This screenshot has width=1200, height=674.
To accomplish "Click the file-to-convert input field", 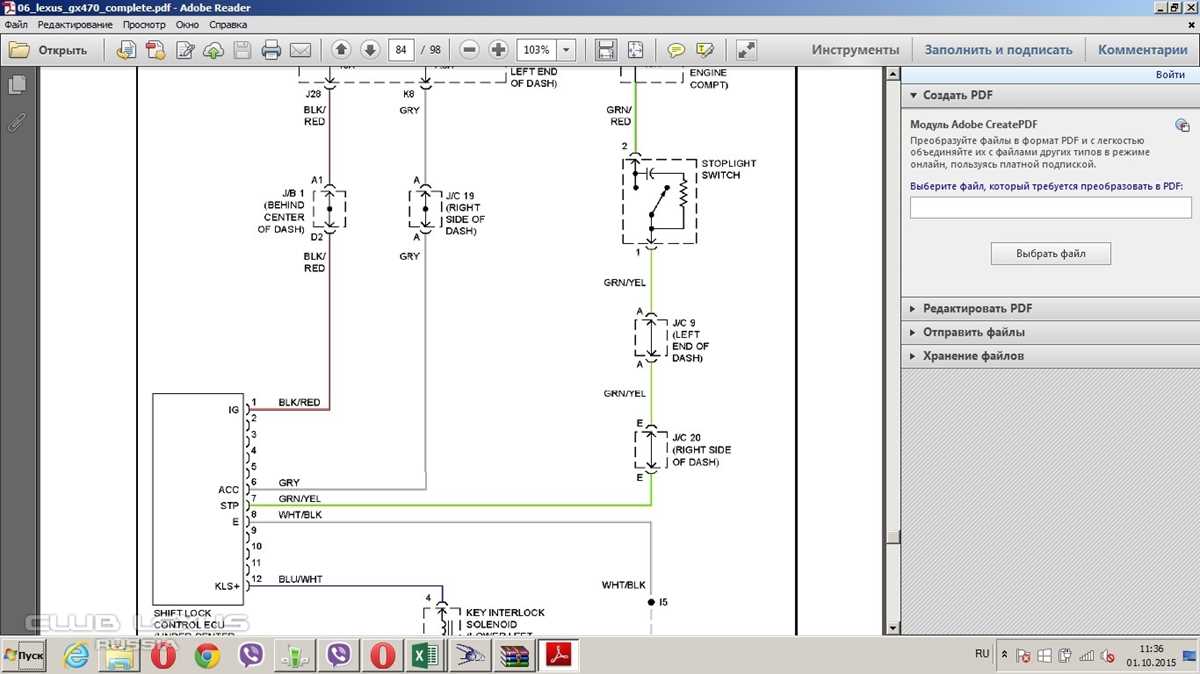I will click(x=1050, y=207).
